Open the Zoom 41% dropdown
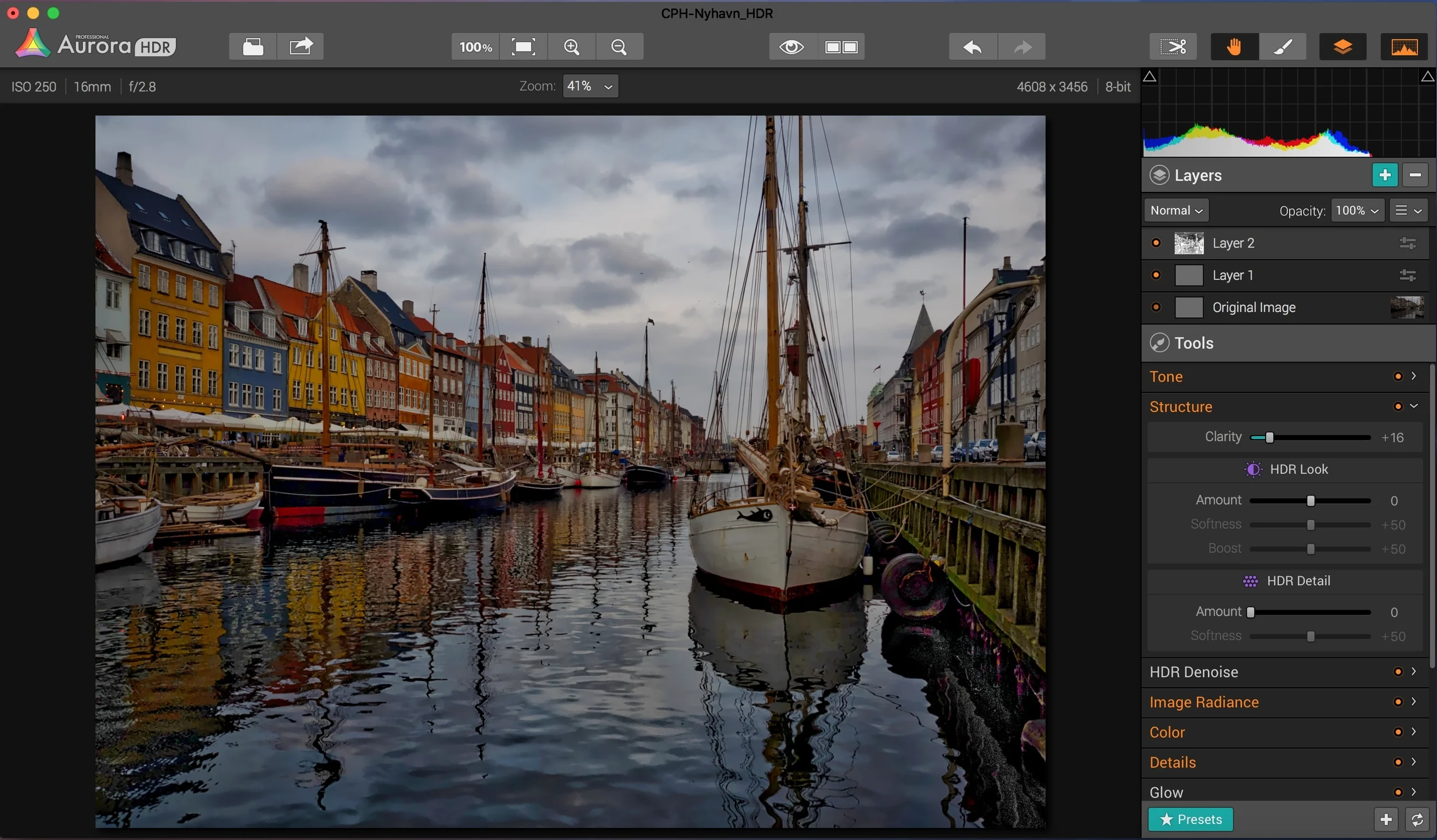 590,86
